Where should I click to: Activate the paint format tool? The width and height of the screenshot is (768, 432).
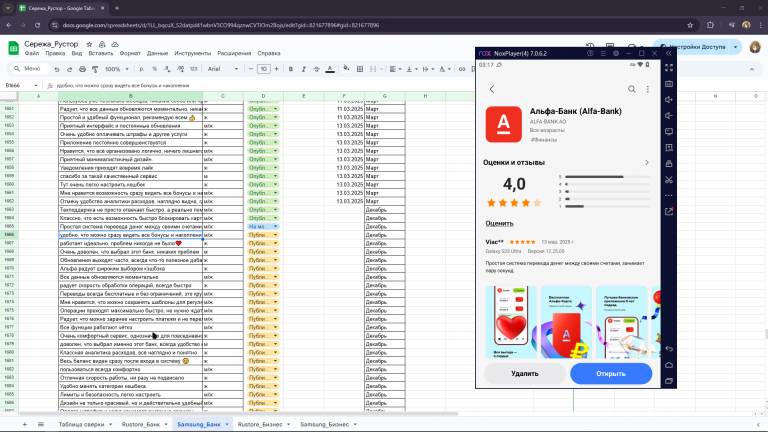95,69
